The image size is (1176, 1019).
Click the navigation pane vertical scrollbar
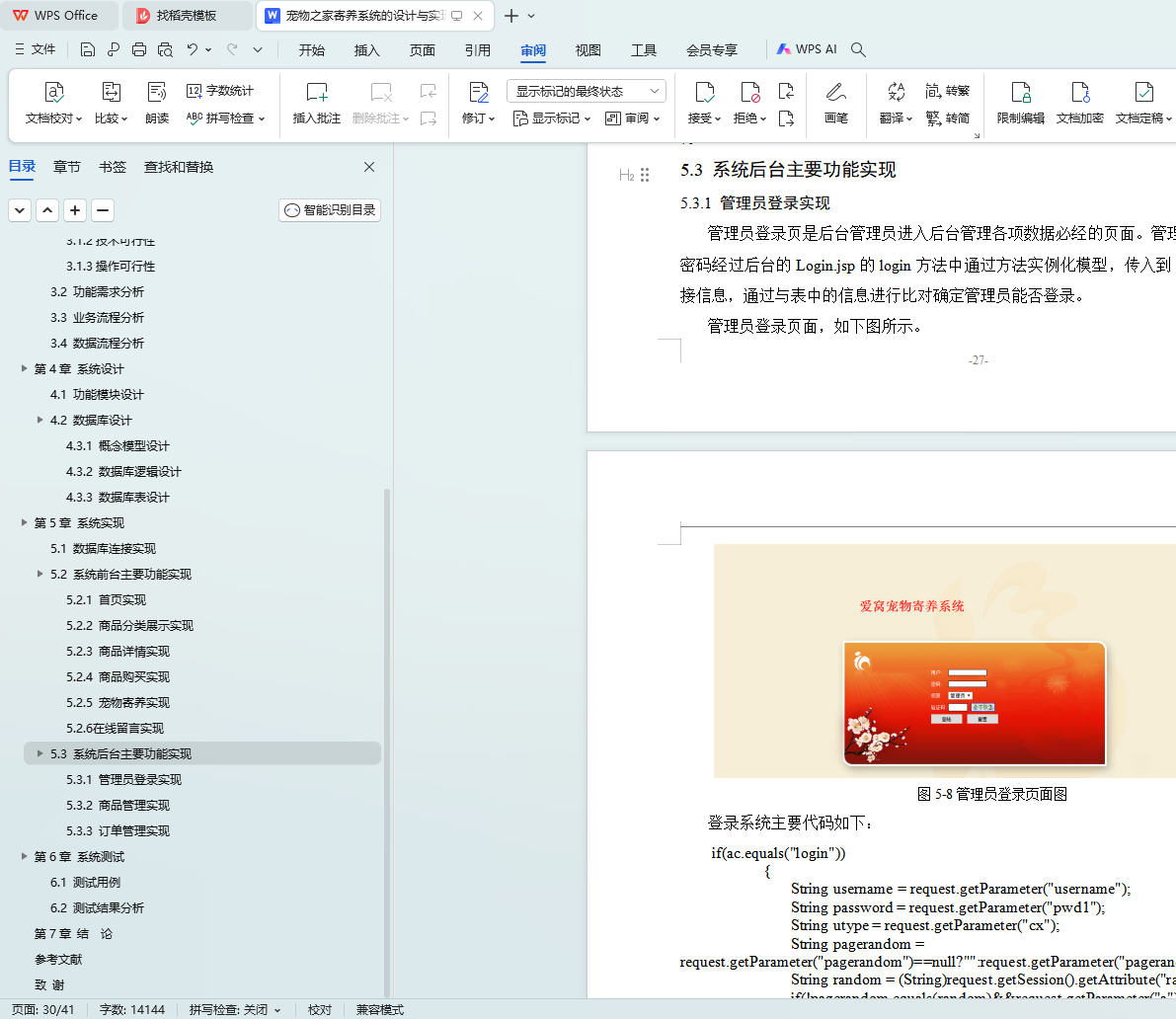tap(387, 743)
